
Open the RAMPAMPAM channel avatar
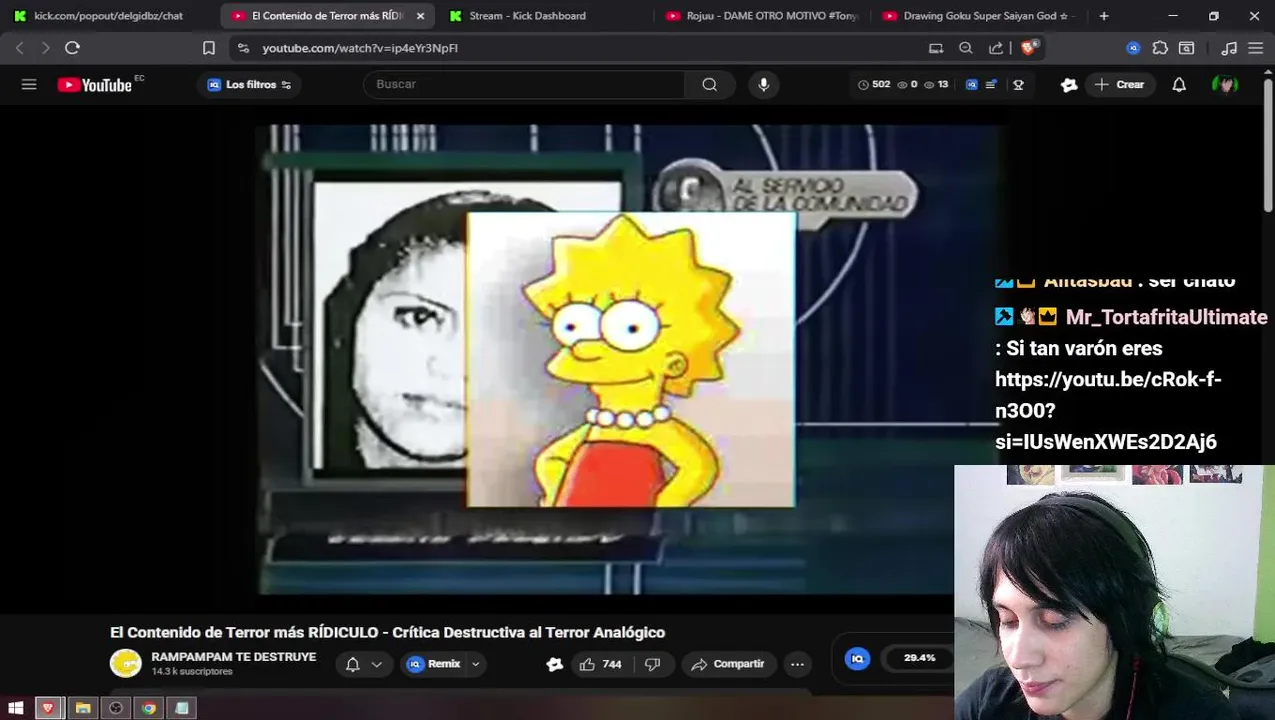(126, 663)
